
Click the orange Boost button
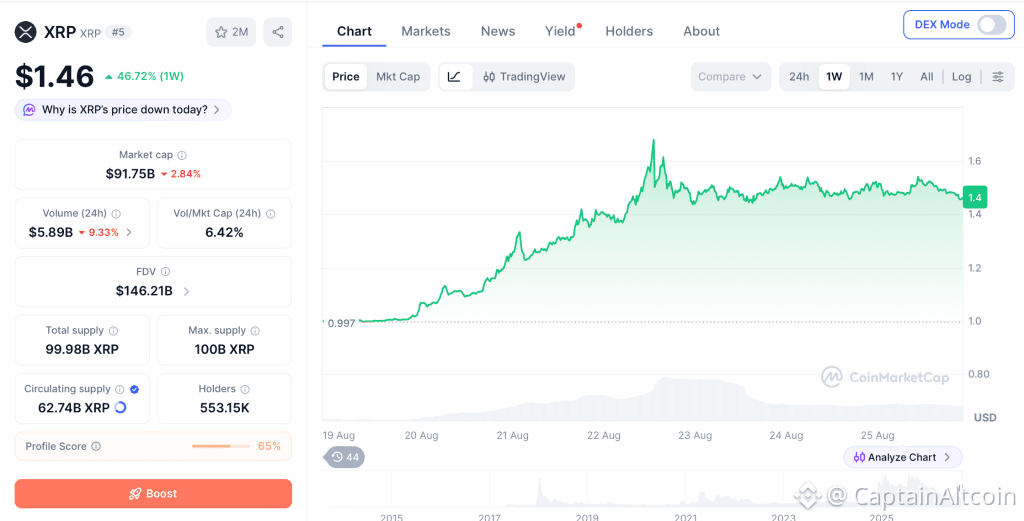[x=153, y=494]
